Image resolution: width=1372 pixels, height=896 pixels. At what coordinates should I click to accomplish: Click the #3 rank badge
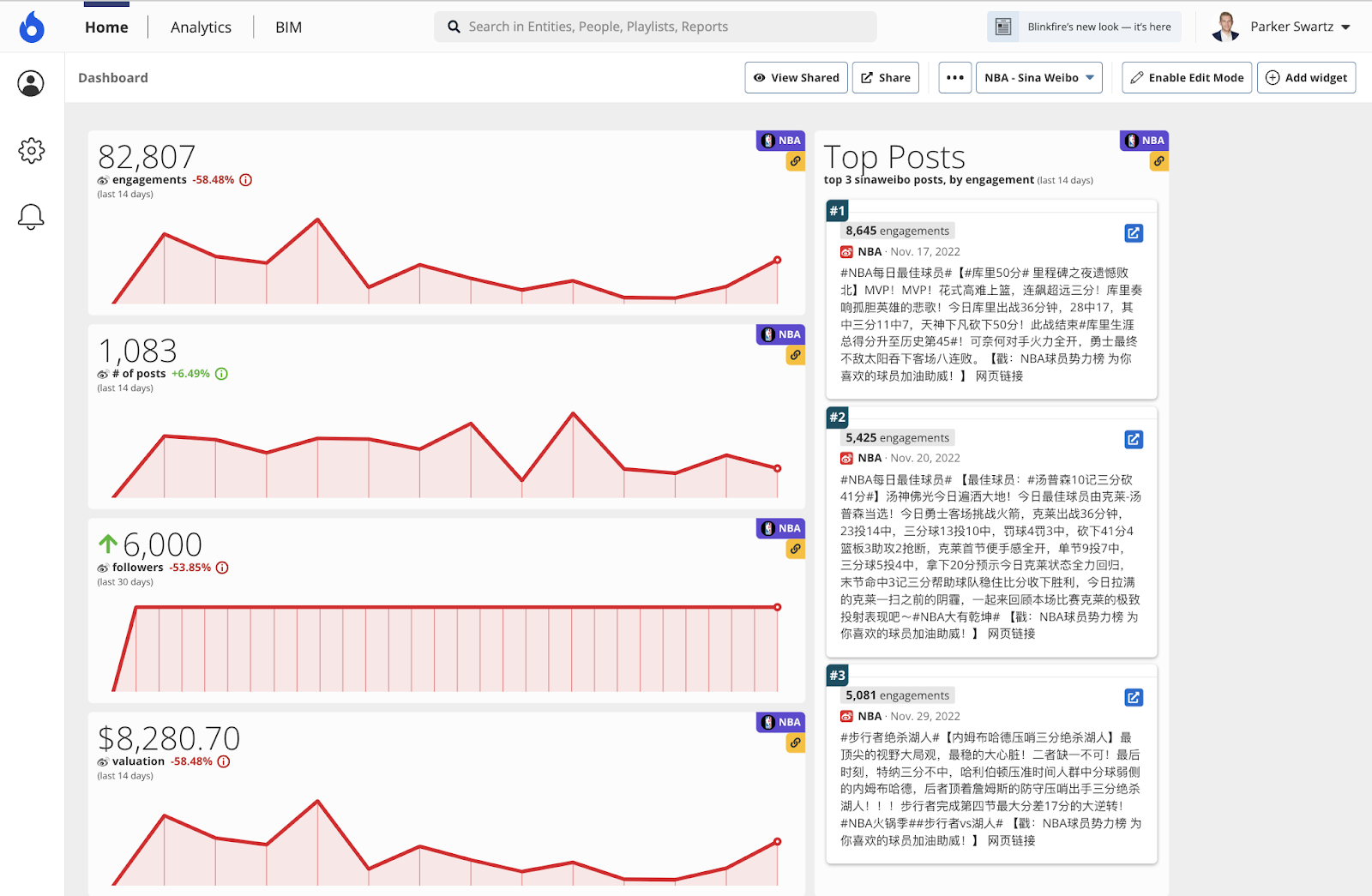(837, 676)
